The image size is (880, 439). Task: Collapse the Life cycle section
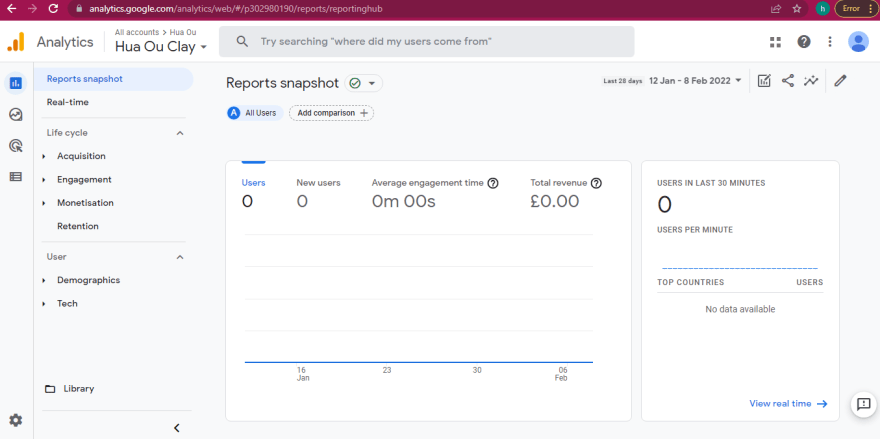click(180, 133)
